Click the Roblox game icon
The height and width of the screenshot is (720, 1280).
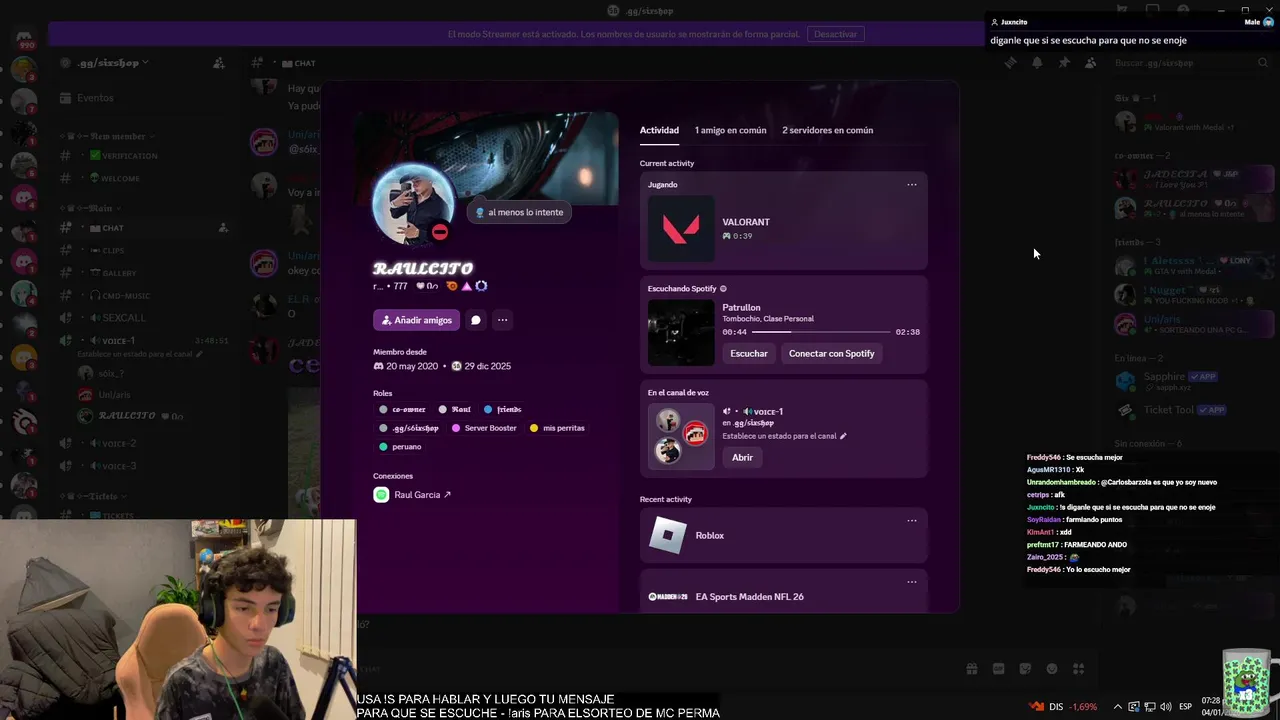668,535
